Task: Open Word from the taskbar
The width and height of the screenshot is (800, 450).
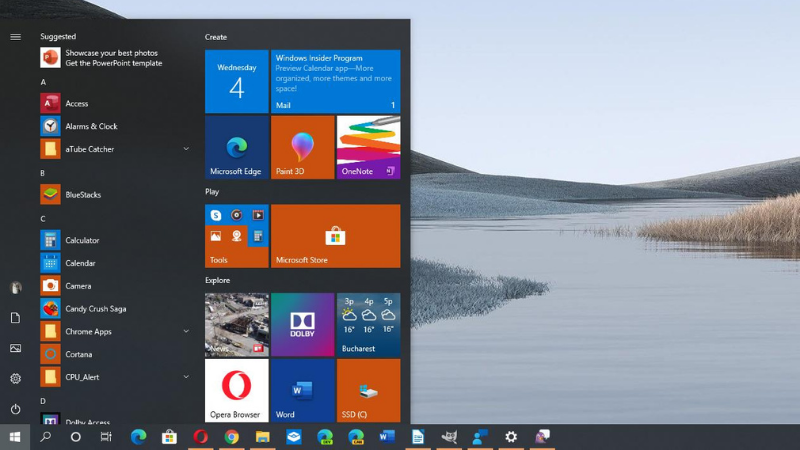Action: pyautogui.click(x=387, y=437)
